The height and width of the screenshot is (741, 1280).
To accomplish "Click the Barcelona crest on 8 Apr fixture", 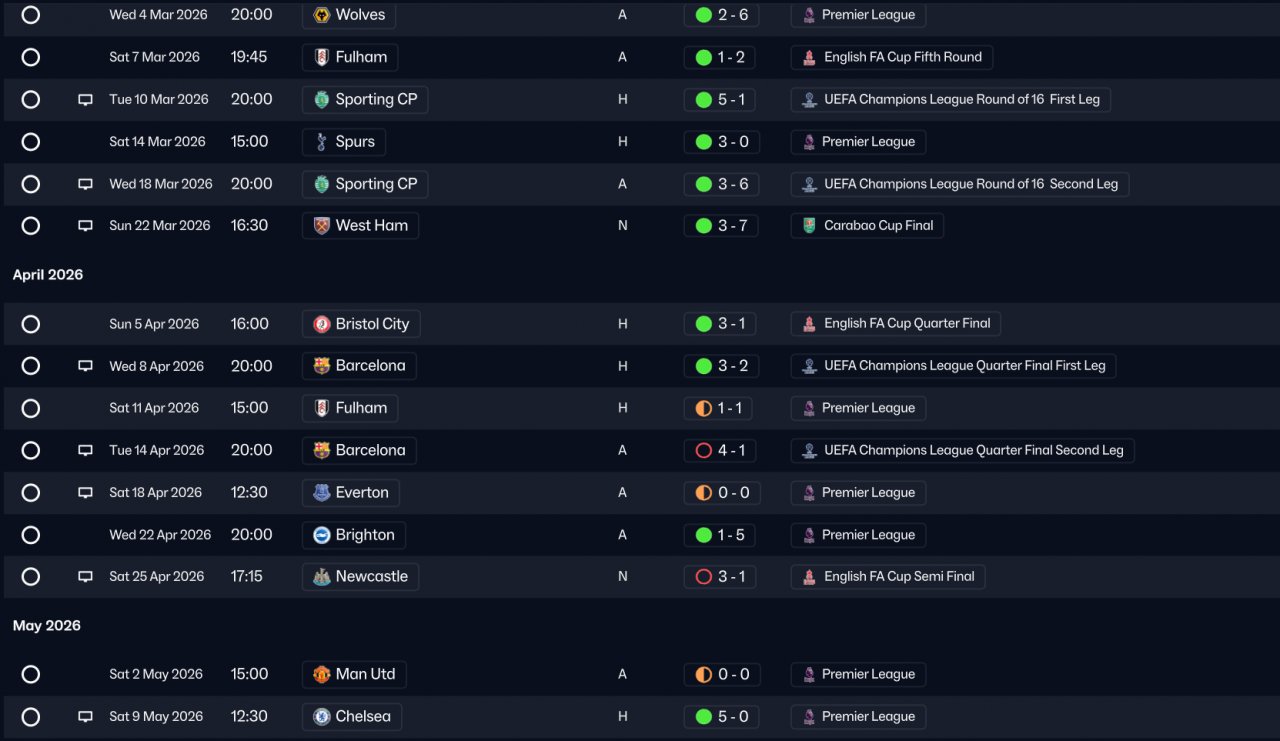I will coord(322,366).
